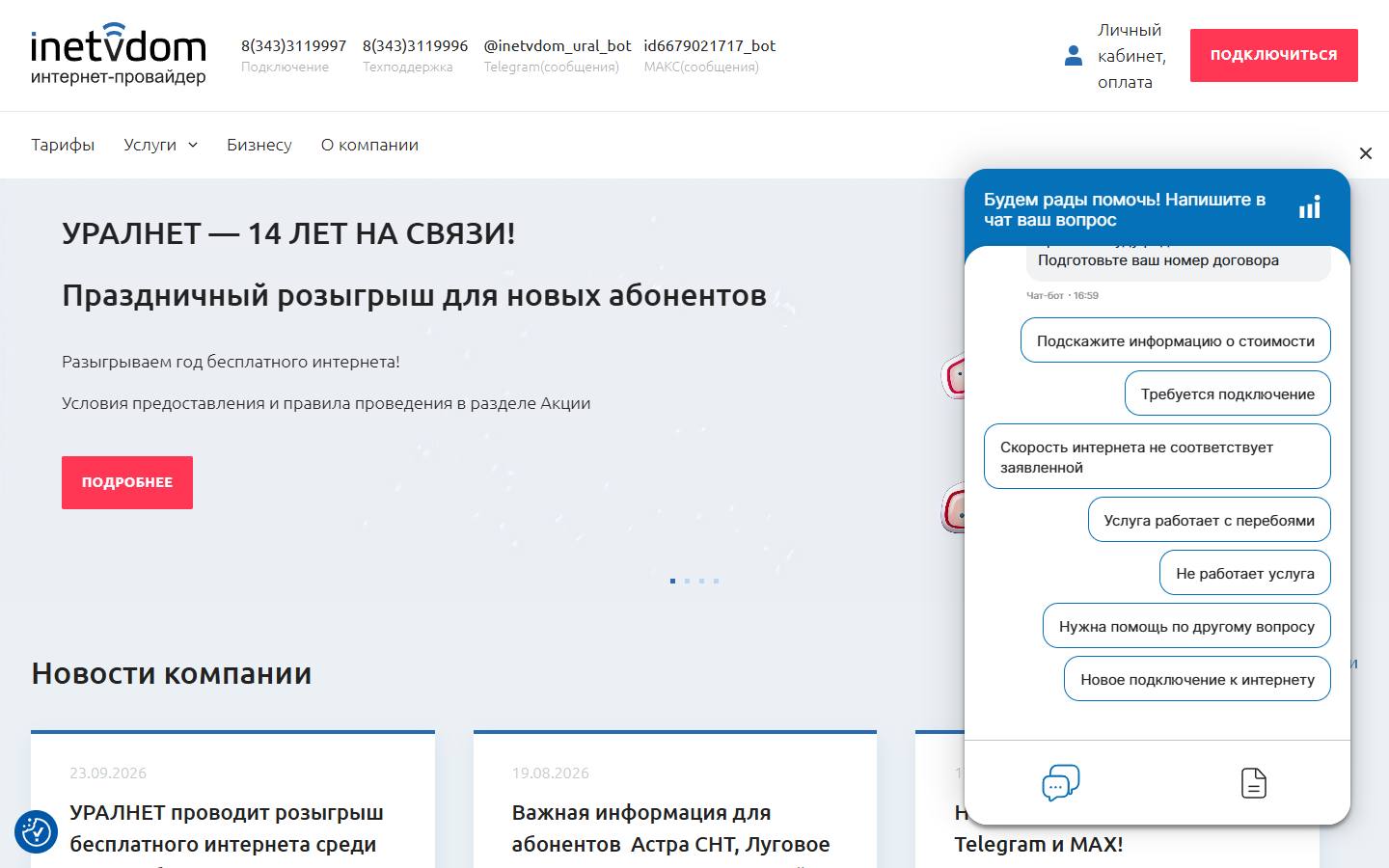Viewport: 1389px width, 868px height.
Task: Choose 'Требуется подключение' quick reply
Action: click(x=1228, y=393)
